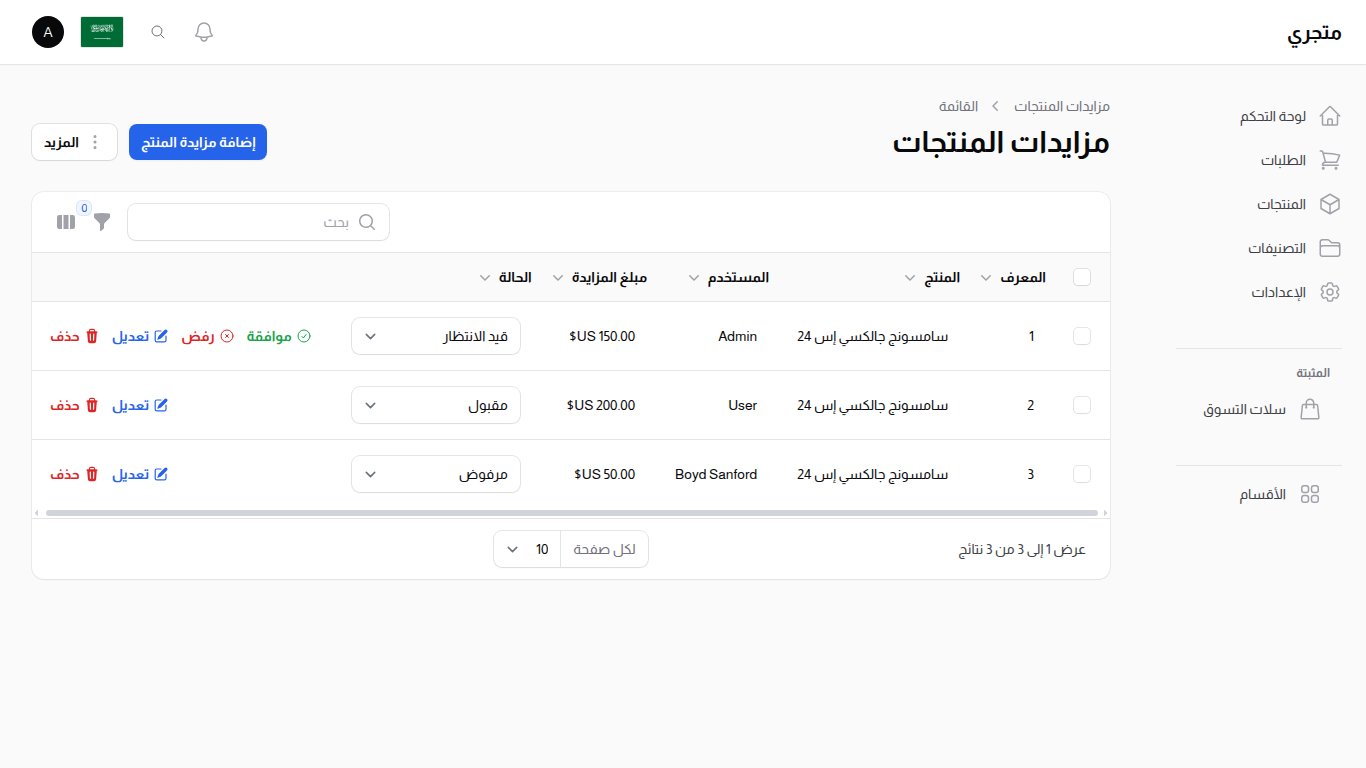Screen dimensions: 1366x768
Task: Click the notification bell icon
Action: coord(203,31)
